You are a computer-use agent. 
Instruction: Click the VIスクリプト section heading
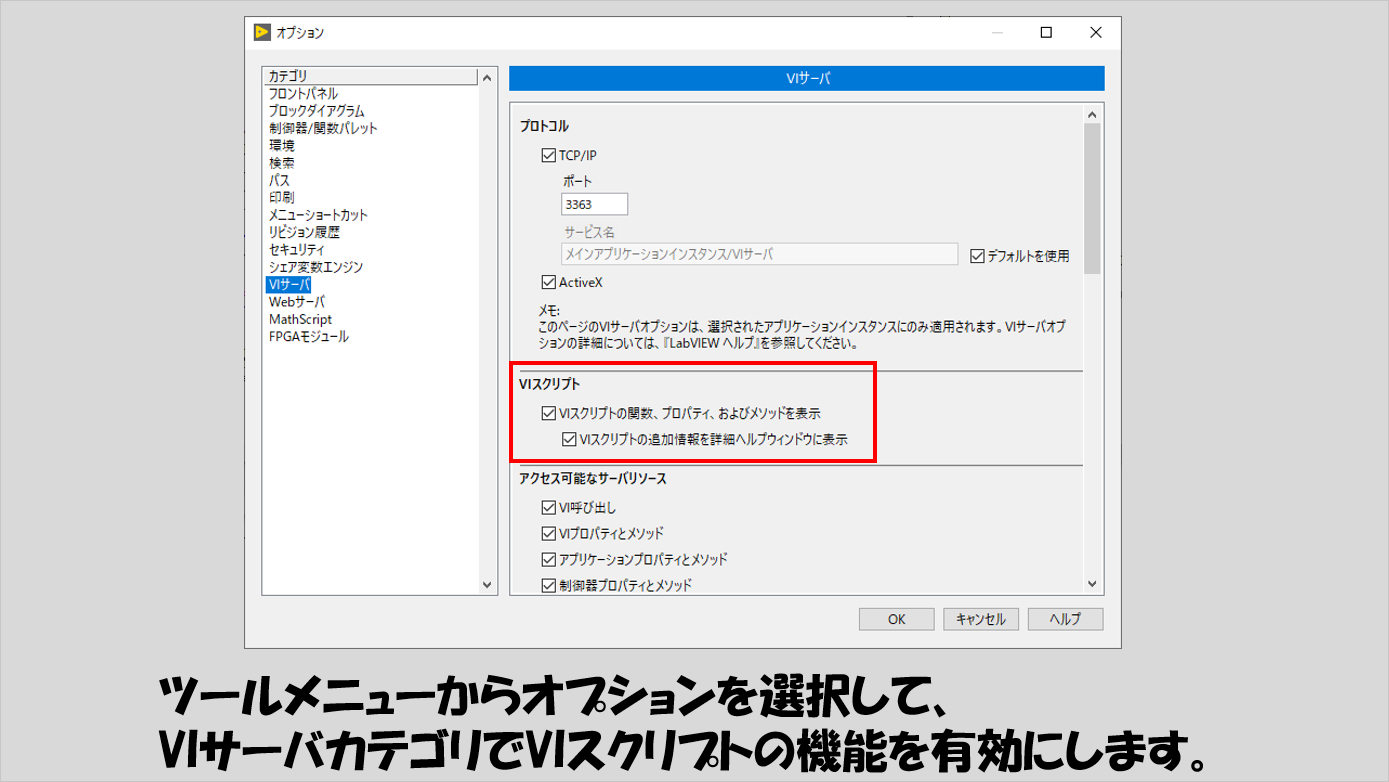click(549, 384)
